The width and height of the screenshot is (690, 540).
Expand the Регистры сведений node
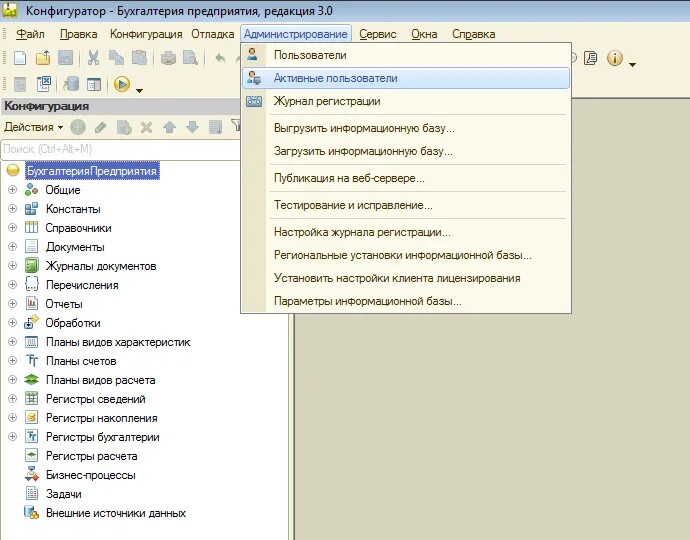(x=12, y=398)
